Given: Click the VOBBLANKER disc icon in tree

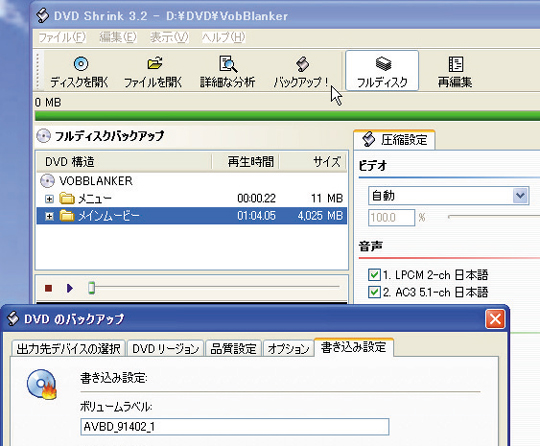Looking at the screenshot, I should [47, 180].
